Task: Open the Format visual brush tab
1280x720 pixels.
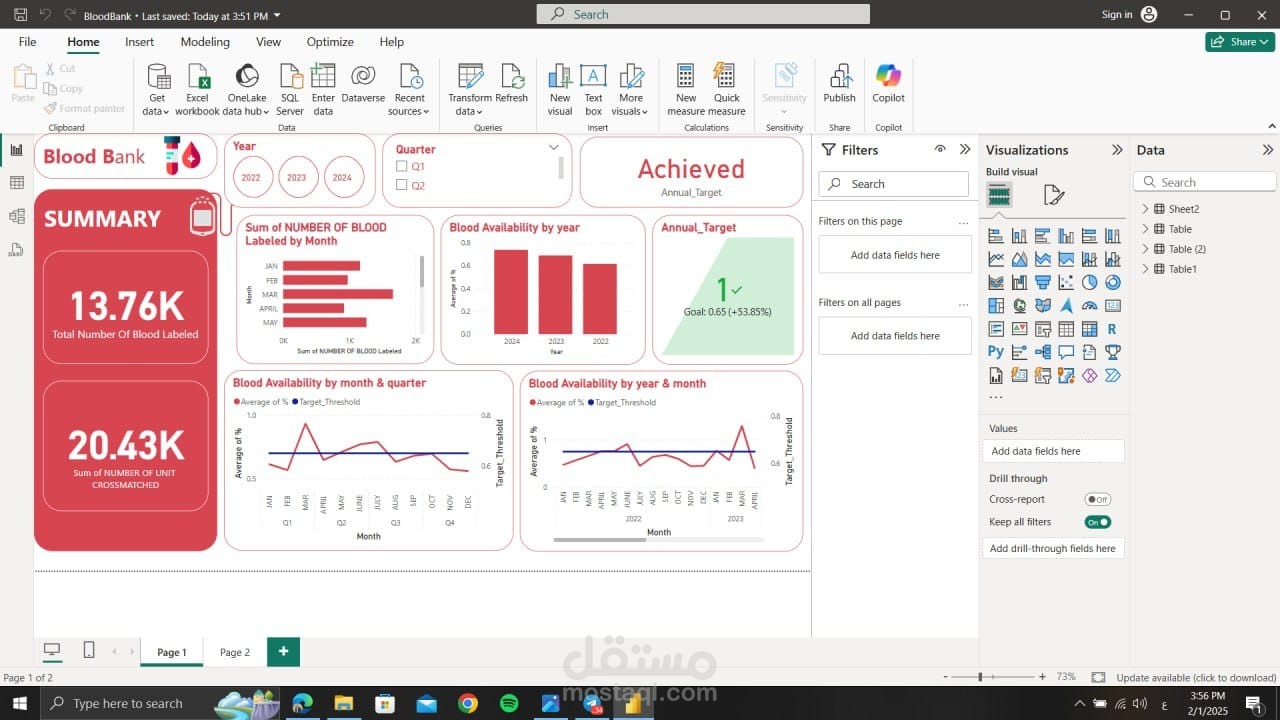Action: pos(1053,195)
